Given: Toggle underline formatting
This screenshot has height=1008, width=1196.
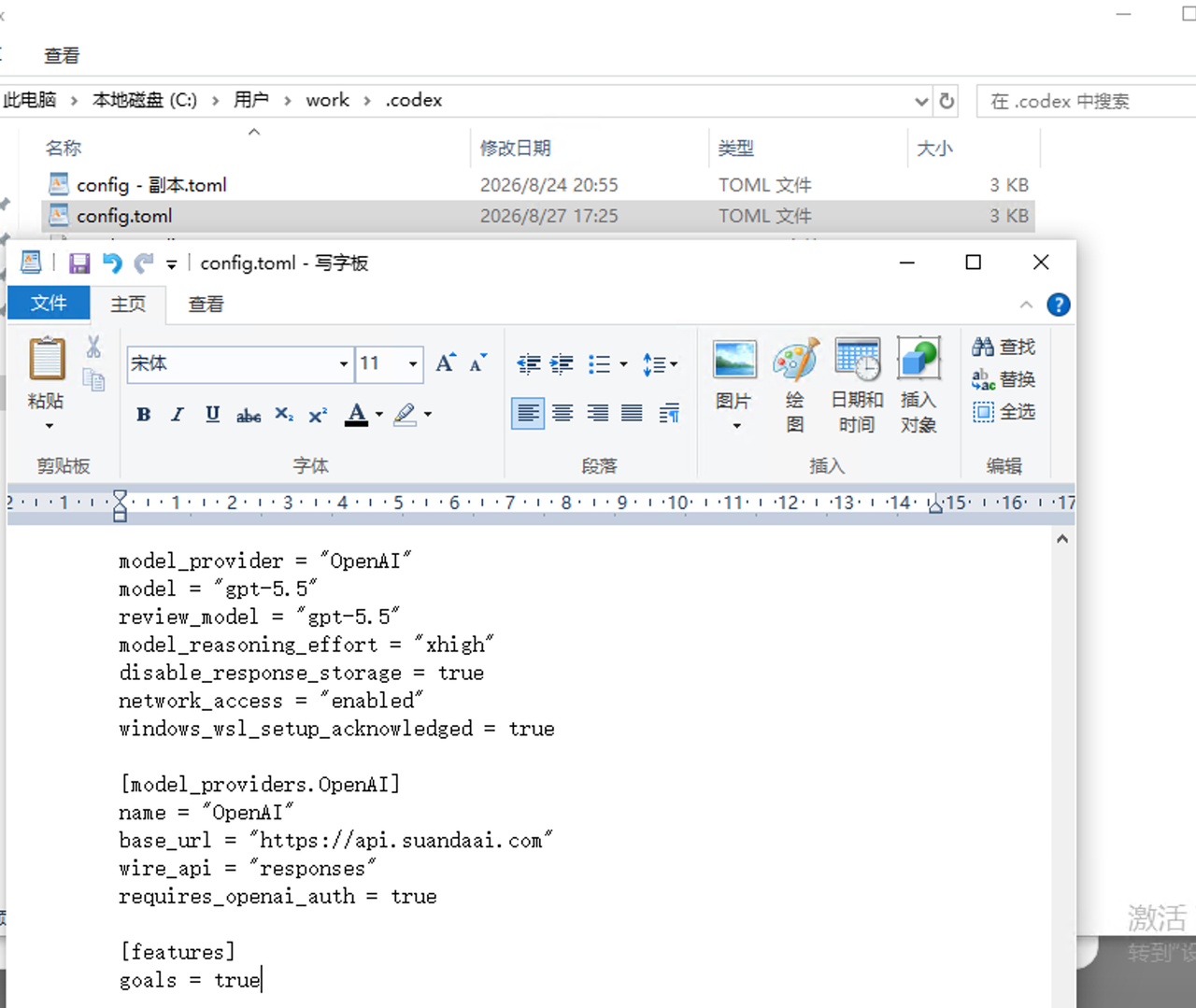Looking at the screenshot, I should (x=213, y=415).
